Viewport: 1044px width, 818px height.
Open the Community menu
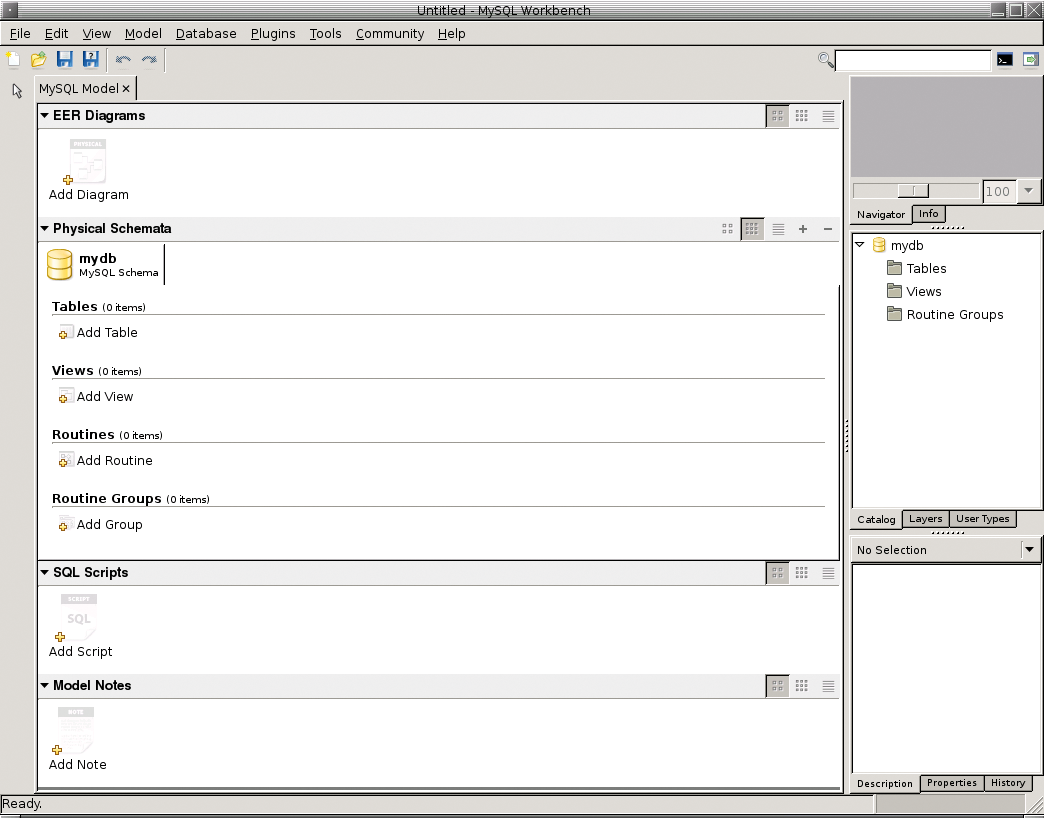[390, 33]
